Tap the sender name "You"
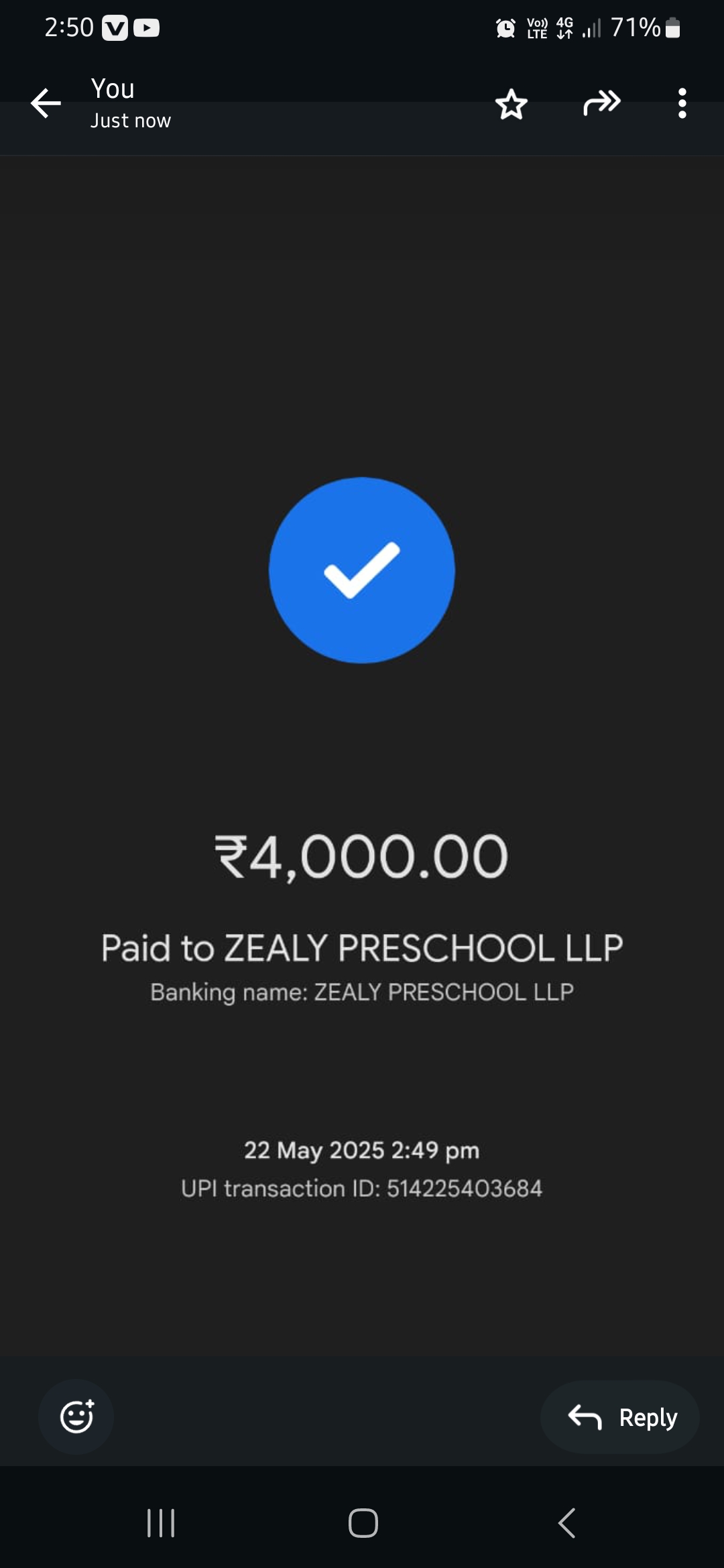Viewport: 724px width, 1568px height. (x=113, y=88)
